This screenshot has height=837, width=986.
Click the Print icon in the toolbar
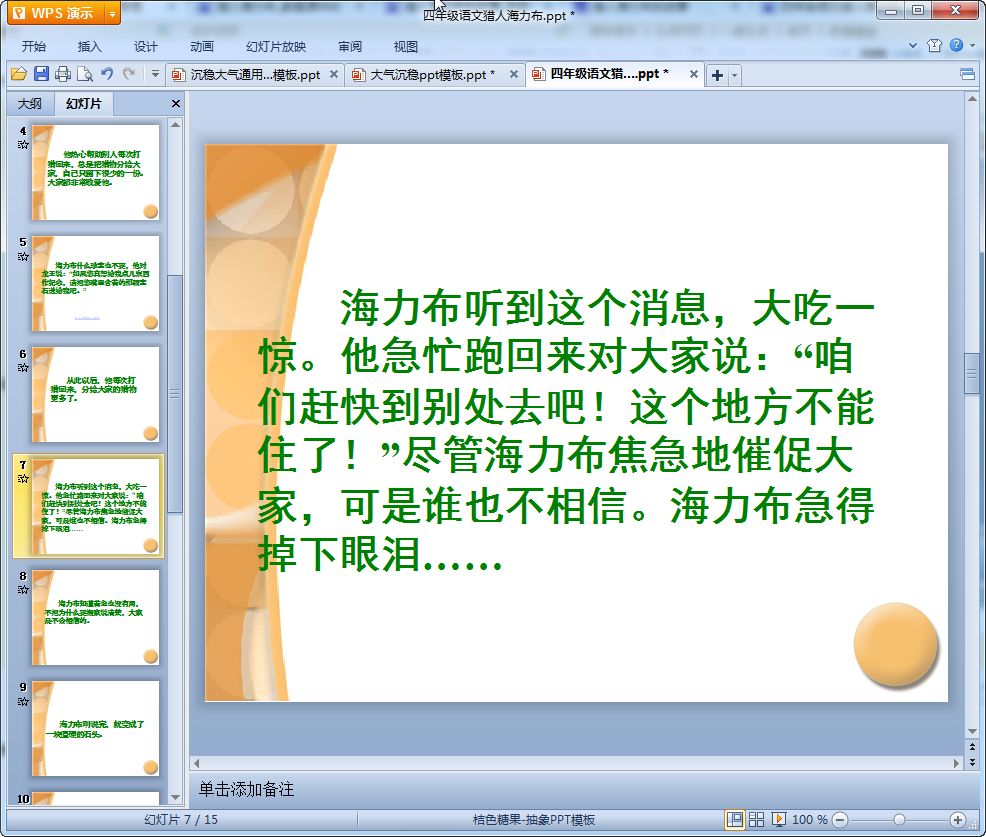63,74
